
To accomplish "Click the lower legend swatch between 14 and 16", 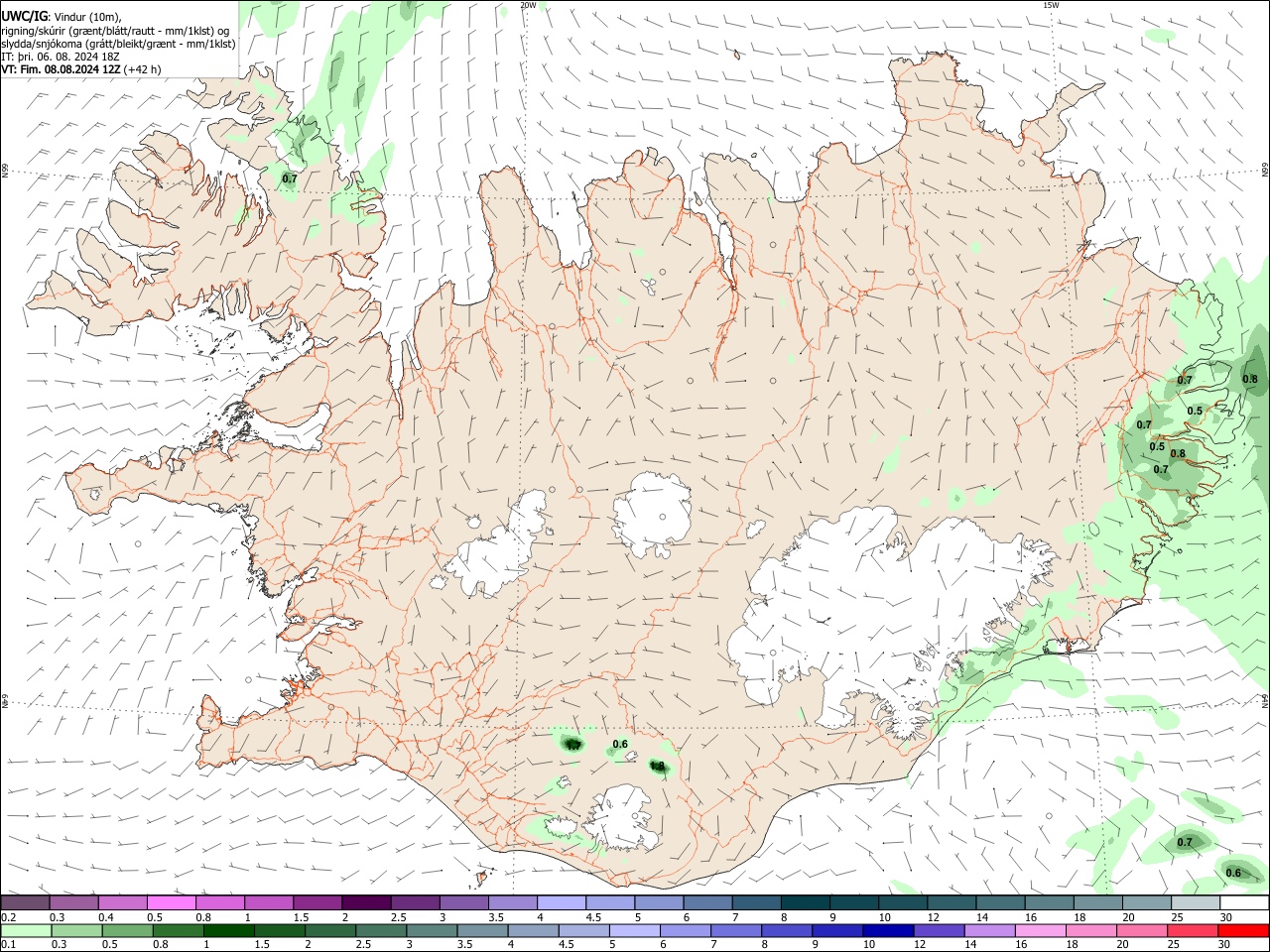I will (990, 930).
